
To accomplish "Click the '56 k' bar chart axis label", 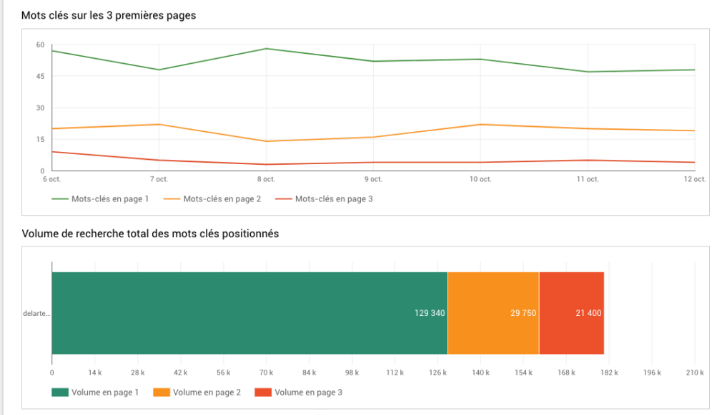I will point(223,373).
